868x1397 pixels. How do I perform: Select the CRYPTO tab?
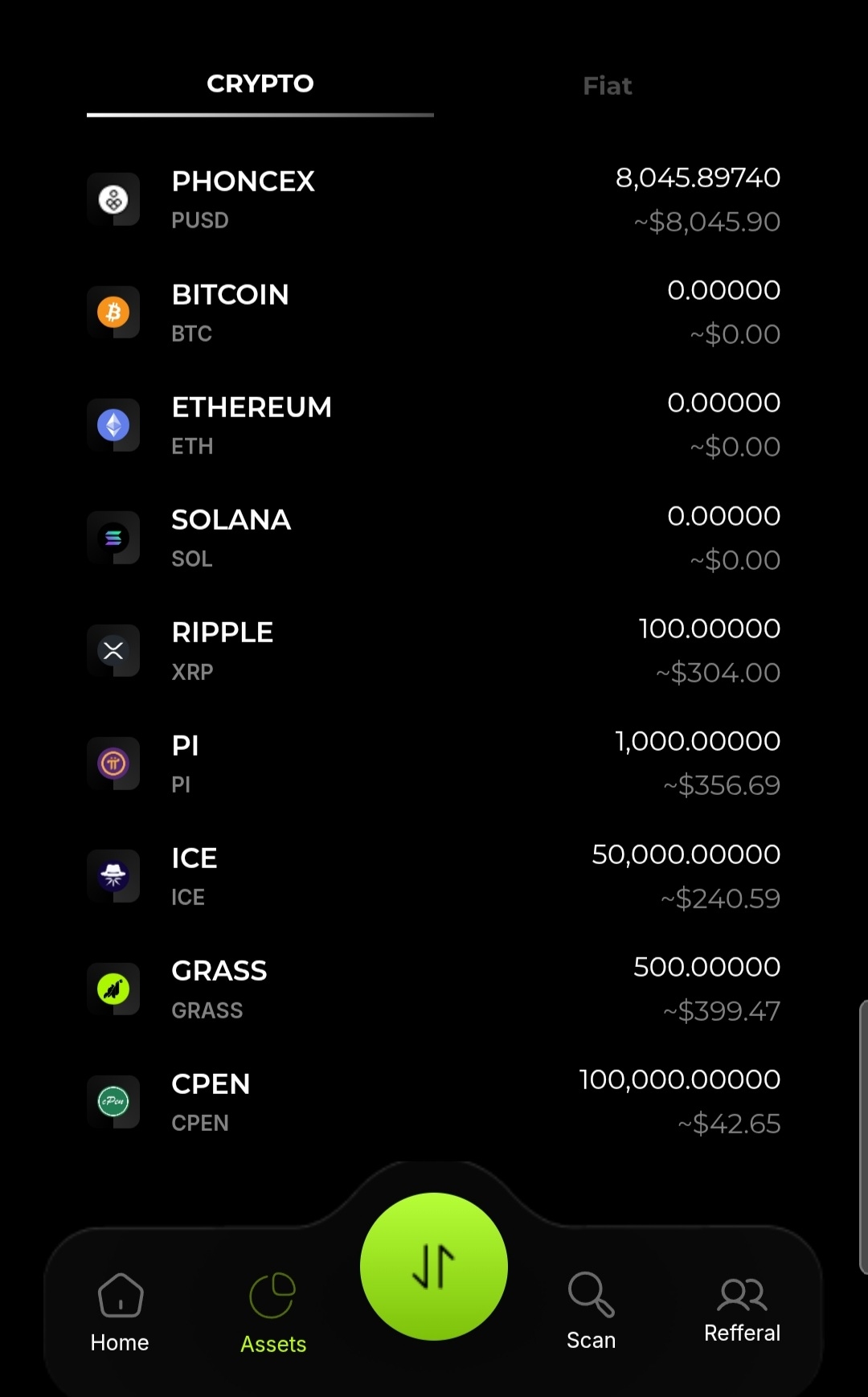(x=260, y=84)
